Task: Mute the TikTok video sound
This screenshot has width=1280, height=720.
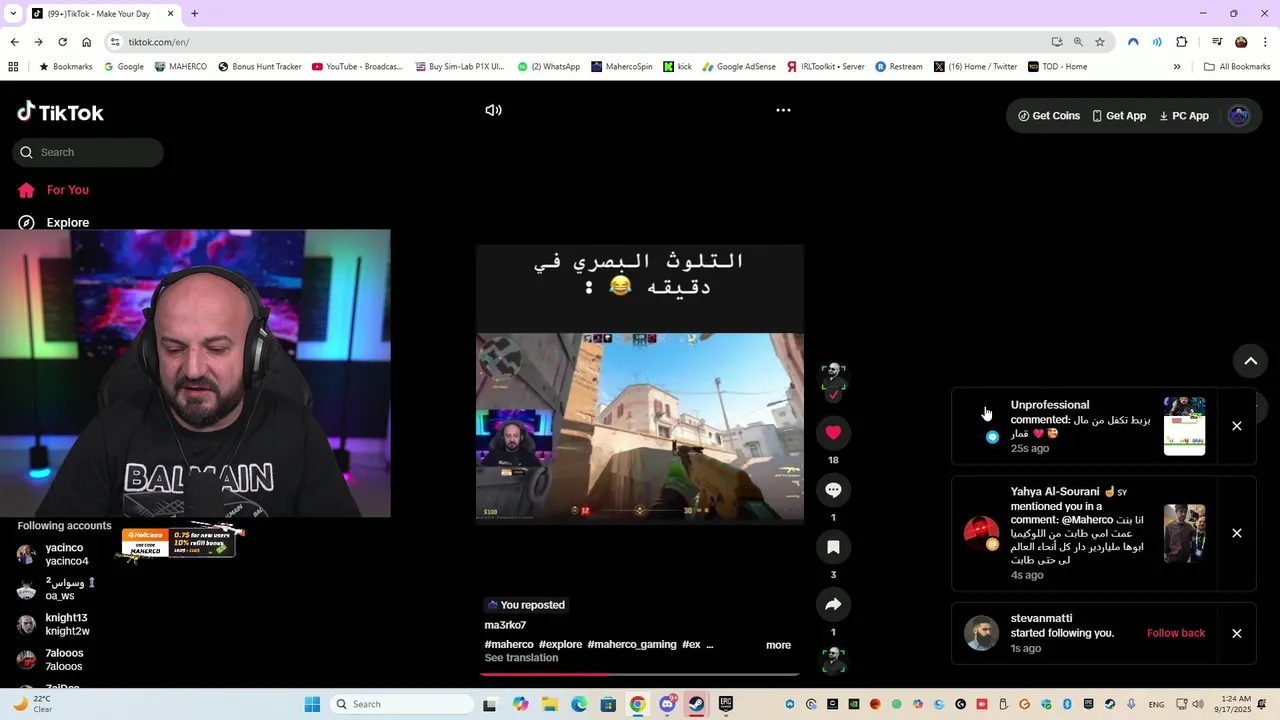Action: pyautogui.click(x=493, y=110)
